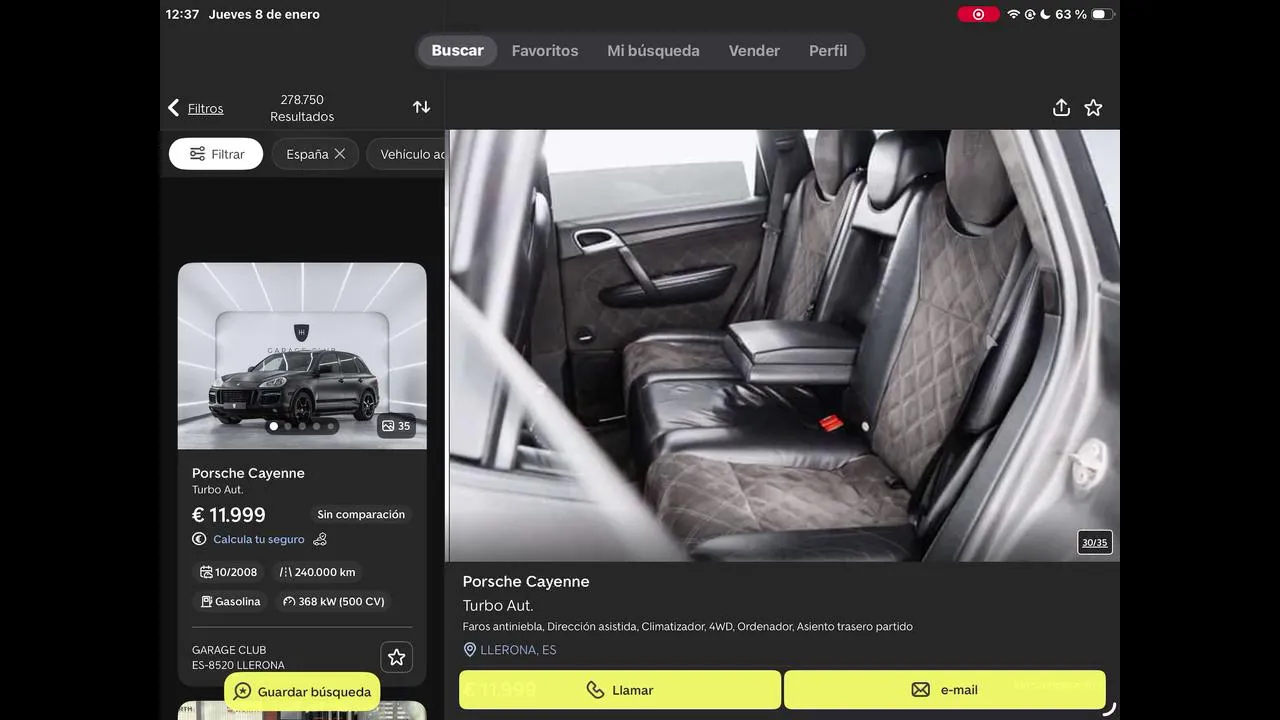Open sort order arrows icon

421,107
